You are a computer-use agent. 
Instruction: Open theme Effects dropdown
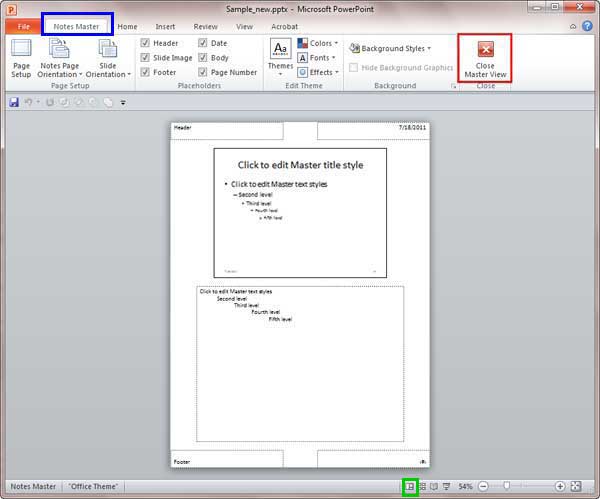pos(318,72)
